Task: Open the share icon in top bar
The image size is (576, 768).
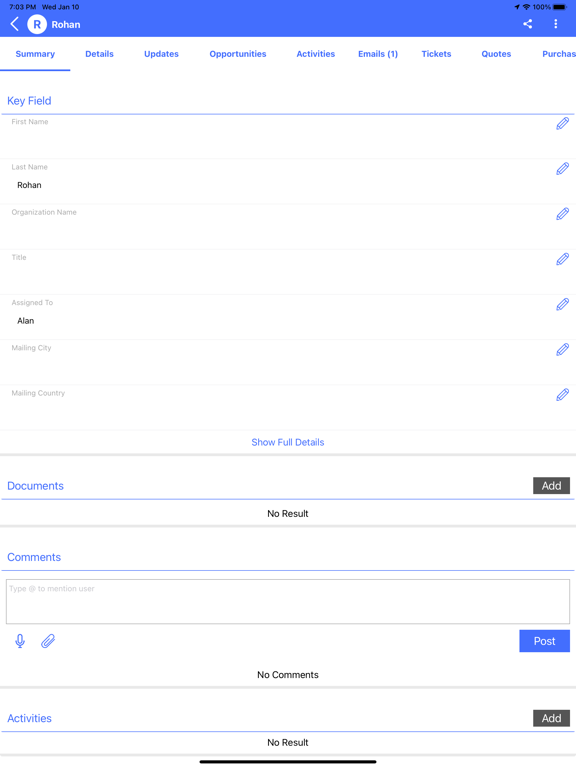Action: click(528, 24)
